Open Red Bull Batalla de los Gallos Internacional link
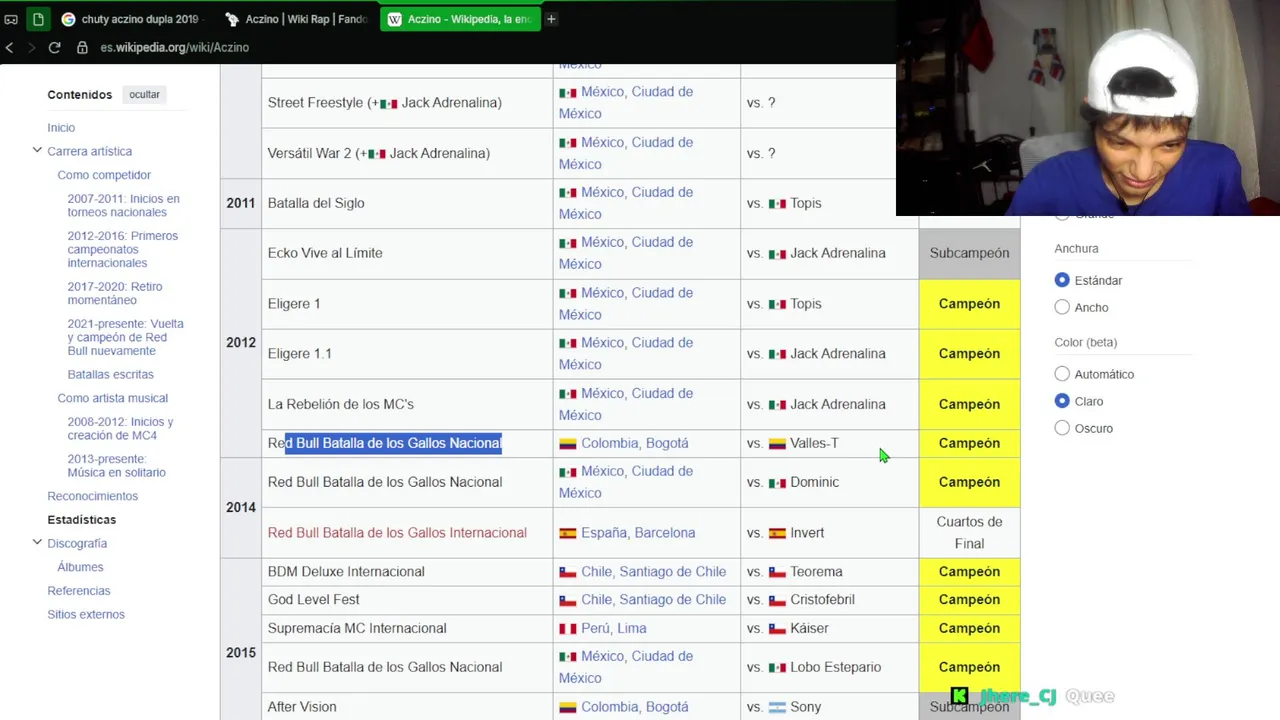 coord(397,533)
